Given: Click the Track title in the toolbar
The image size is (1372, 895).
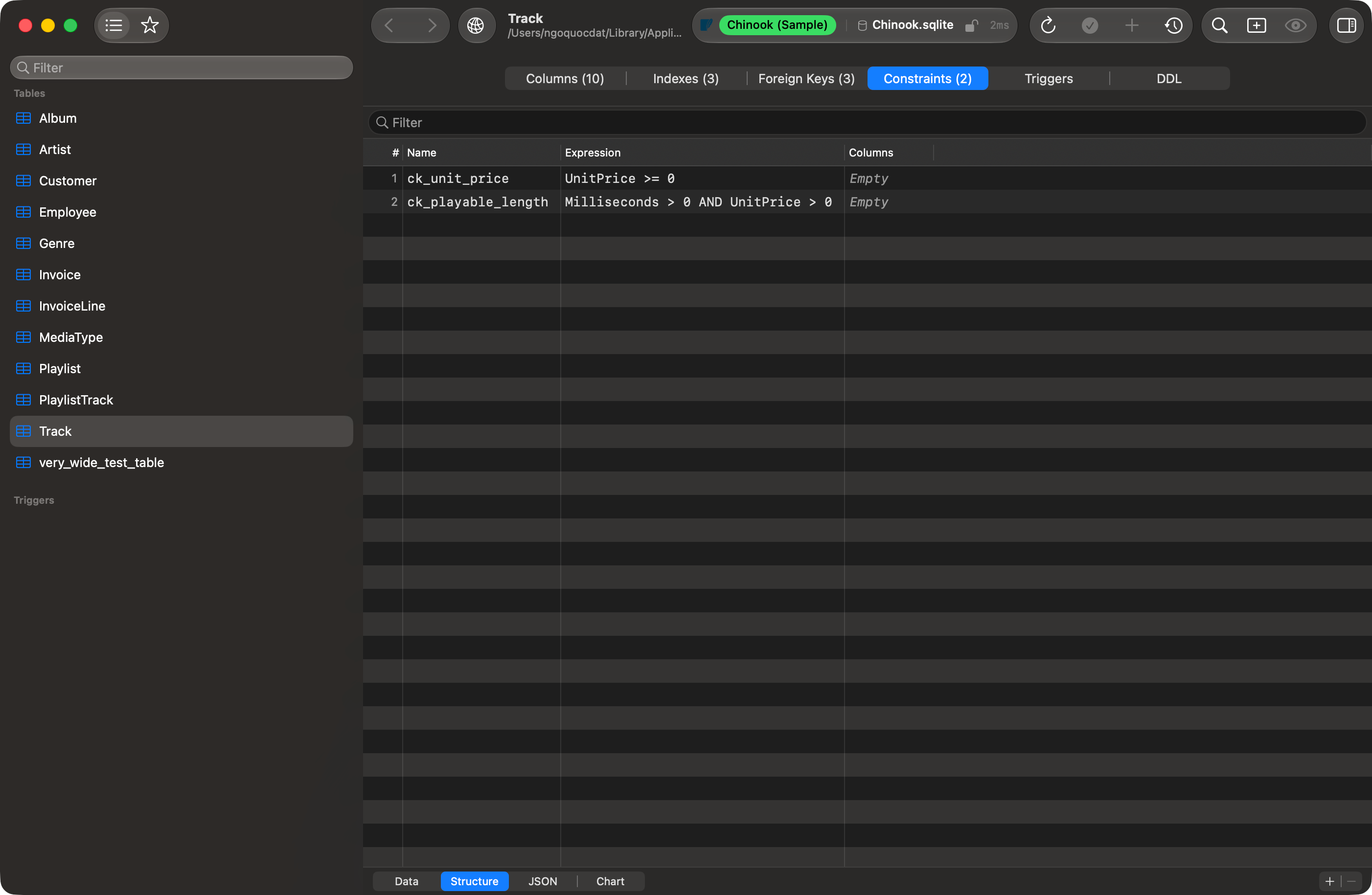Looking at the screenshot, I should tap(525, 19).
